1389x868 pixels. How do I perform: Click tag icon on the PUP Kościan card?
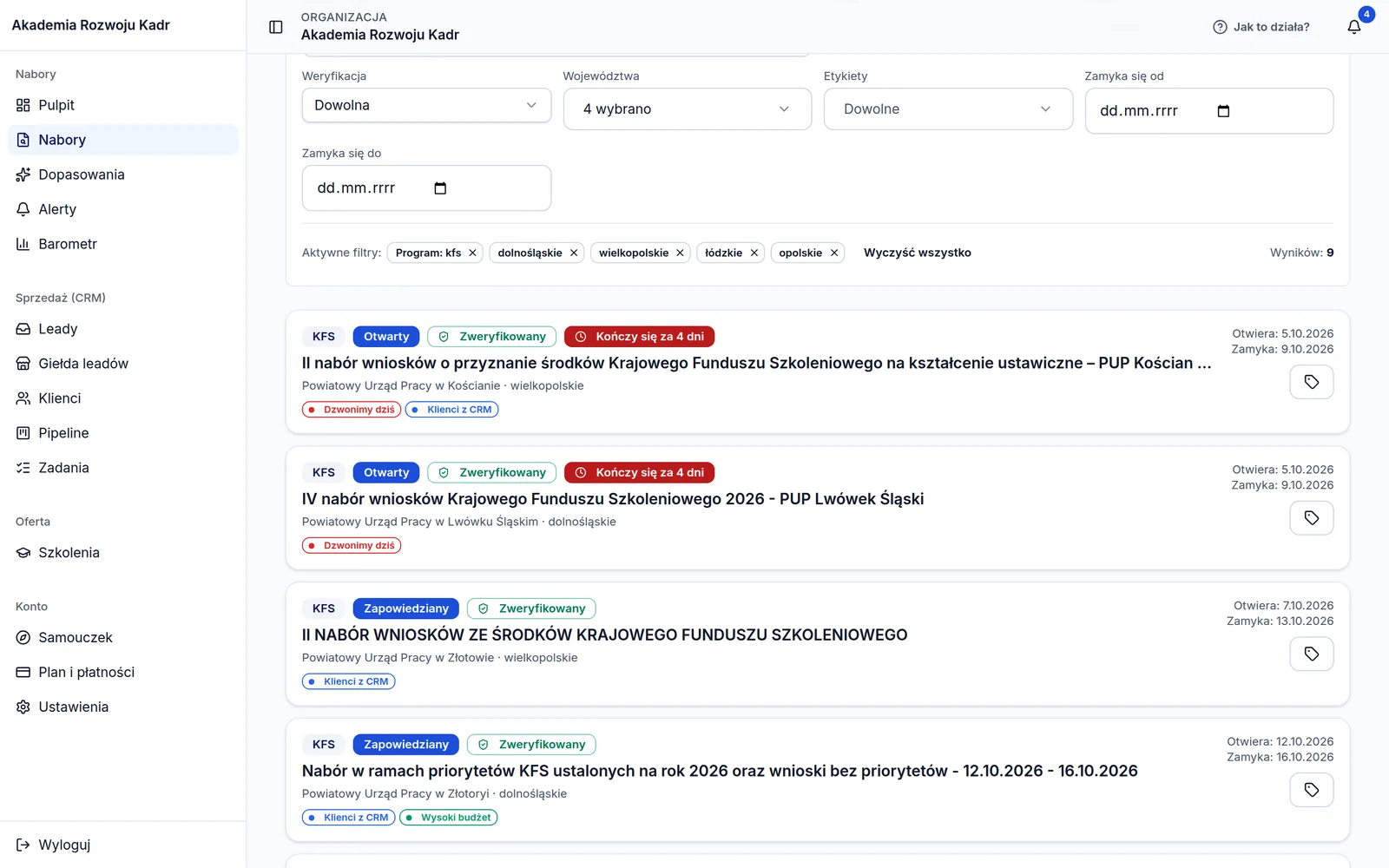1312,382
